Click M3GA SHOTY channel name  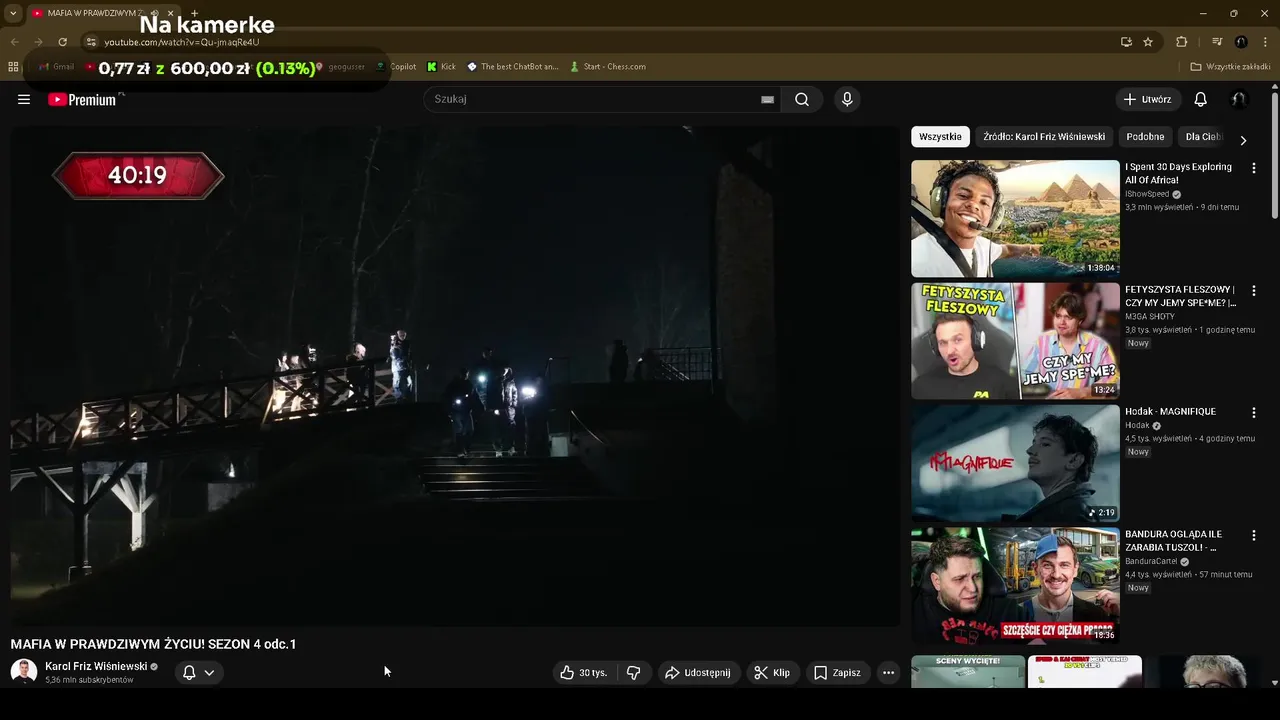pos(1150,317)
